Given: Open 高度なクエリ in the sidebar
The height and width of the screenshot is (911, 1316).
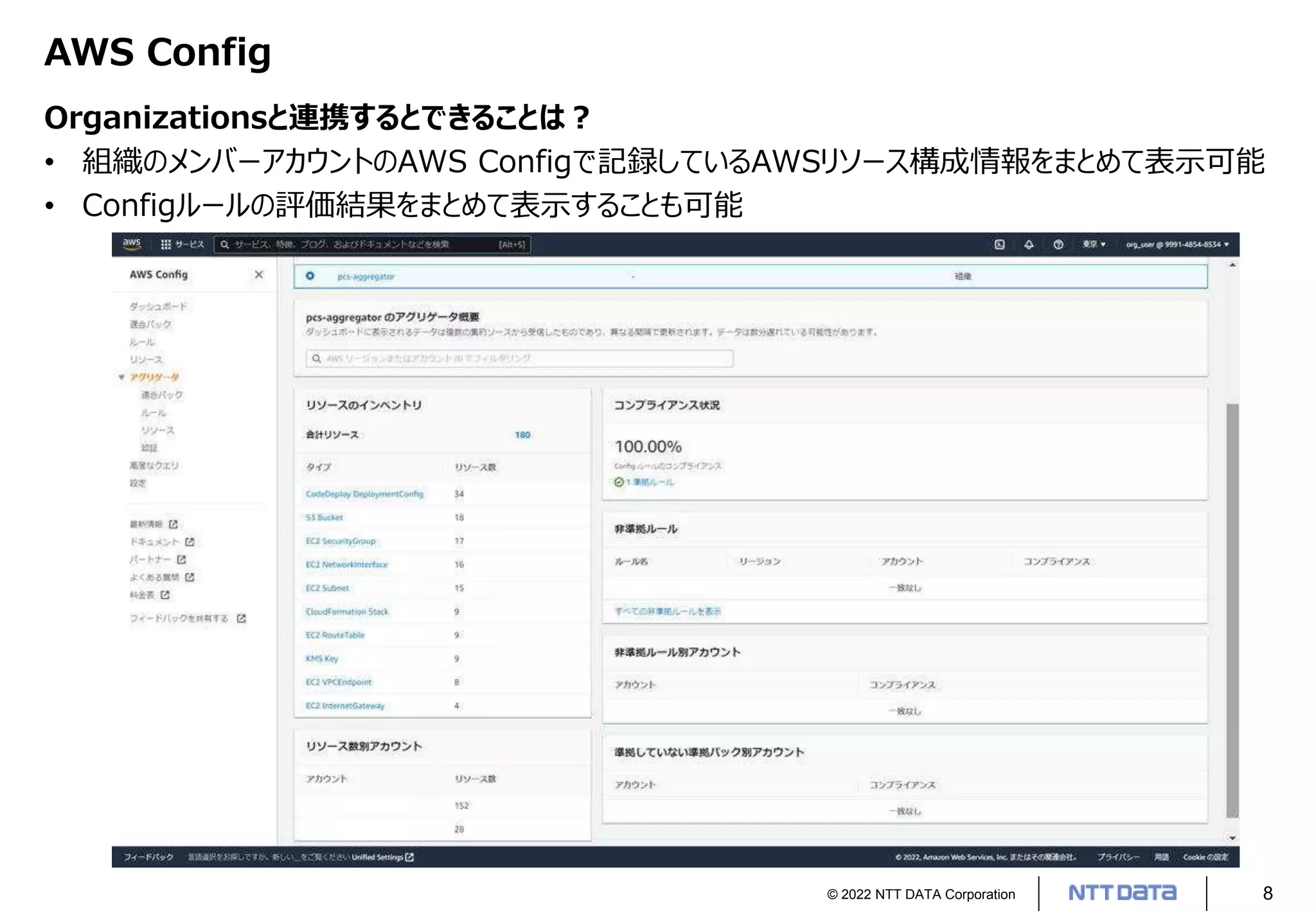Looking at the screenshot, I should (x=154, y=465).
